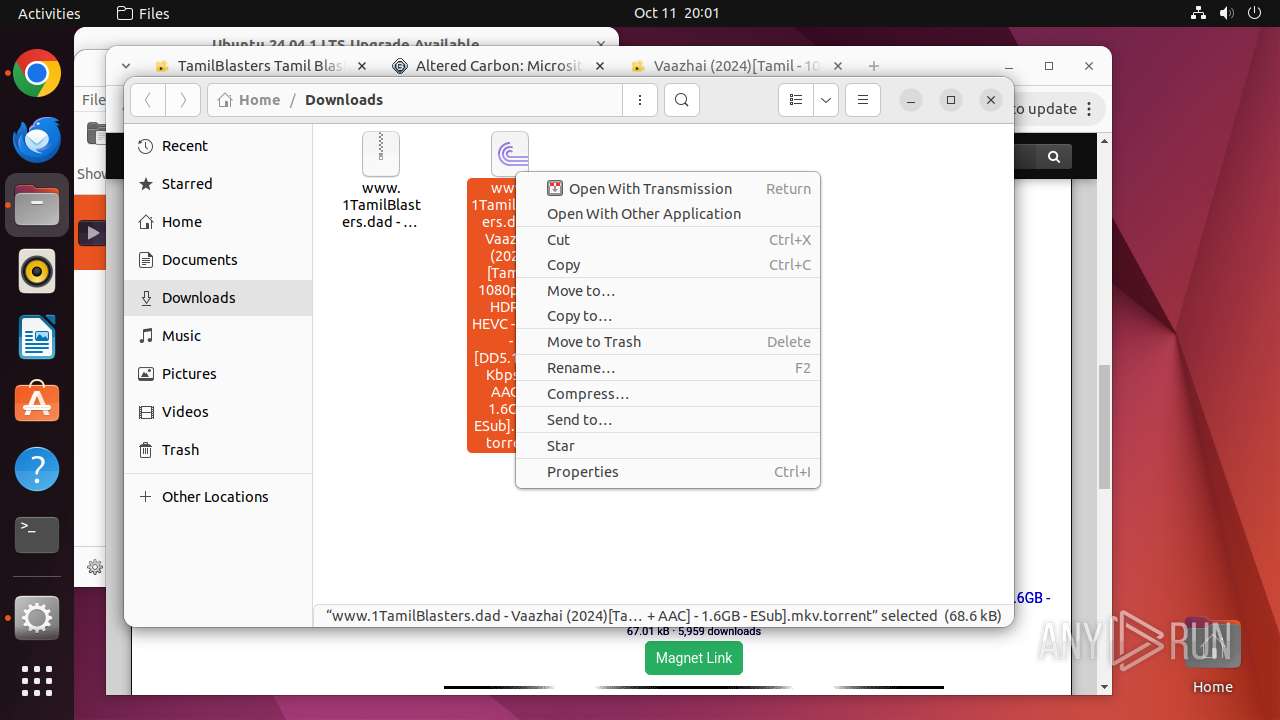Open Settings gear in the dock
This screenshot has height=720, width=1280.
tap(37, 619)
